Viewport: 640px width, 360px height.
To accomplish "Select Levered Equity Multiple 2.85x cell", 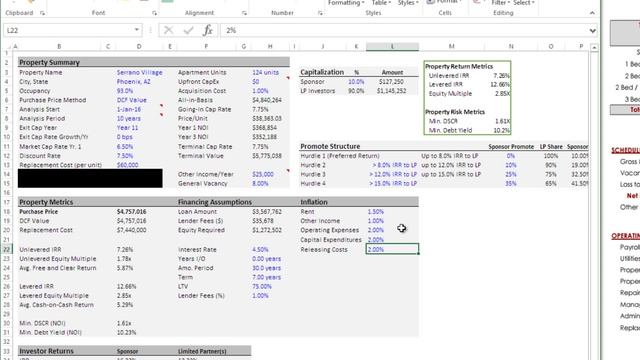I will tap(124, 296).
